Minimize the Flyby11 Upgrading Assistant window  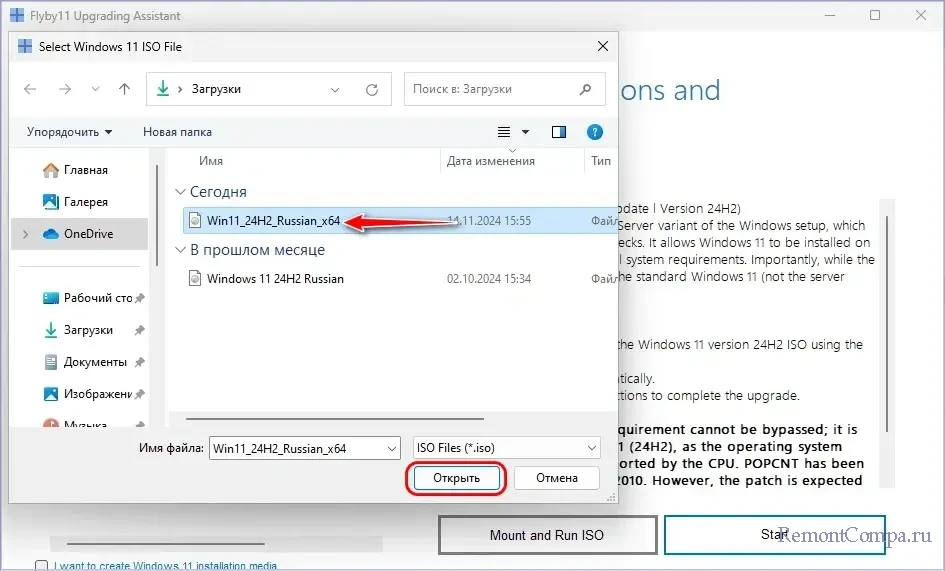click(x=830, y=15)
